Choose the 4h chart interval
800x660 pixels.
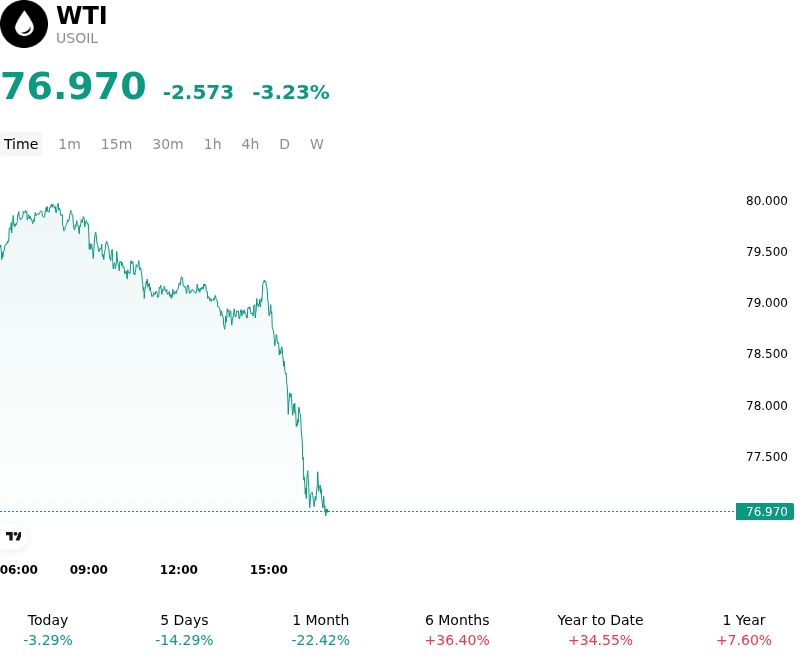250,144
